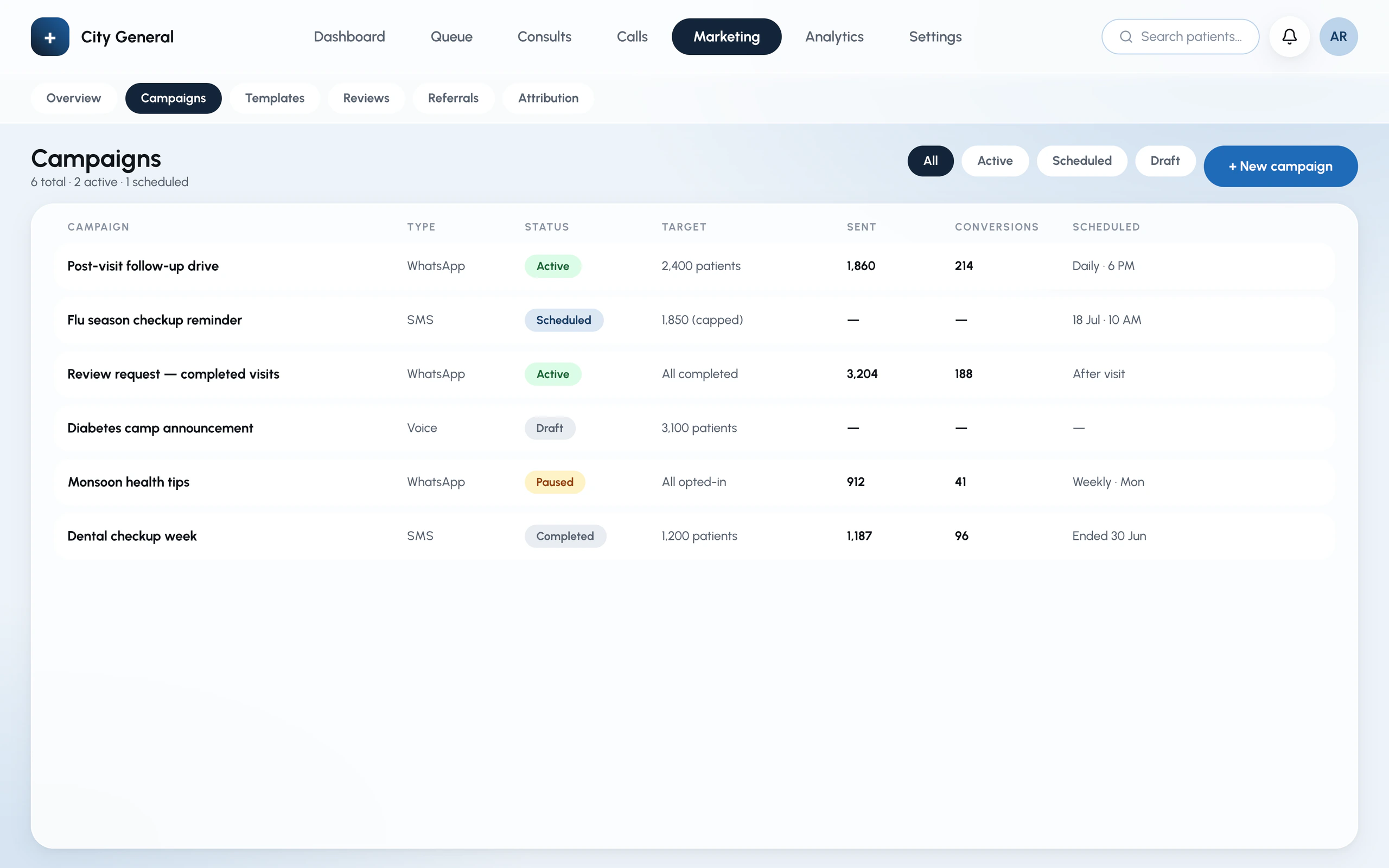Select the Marketing nav pill
The image size is (1389, 868).
pos(726,37)
